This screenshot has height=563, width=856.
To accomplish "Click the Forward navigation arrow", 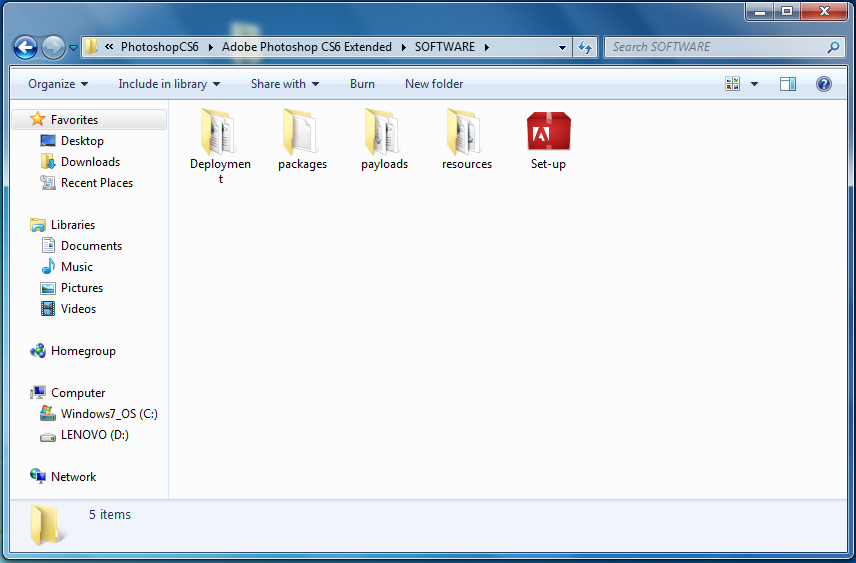I will click(53, 48).
